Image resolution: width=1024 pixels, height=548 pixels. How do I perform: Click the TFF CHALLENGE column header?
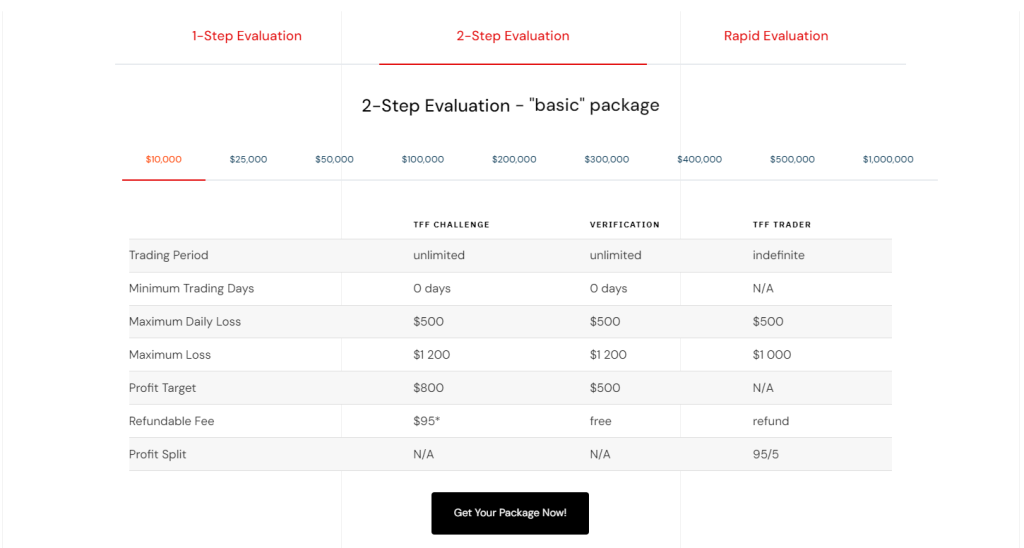click(x=451, y=225)
